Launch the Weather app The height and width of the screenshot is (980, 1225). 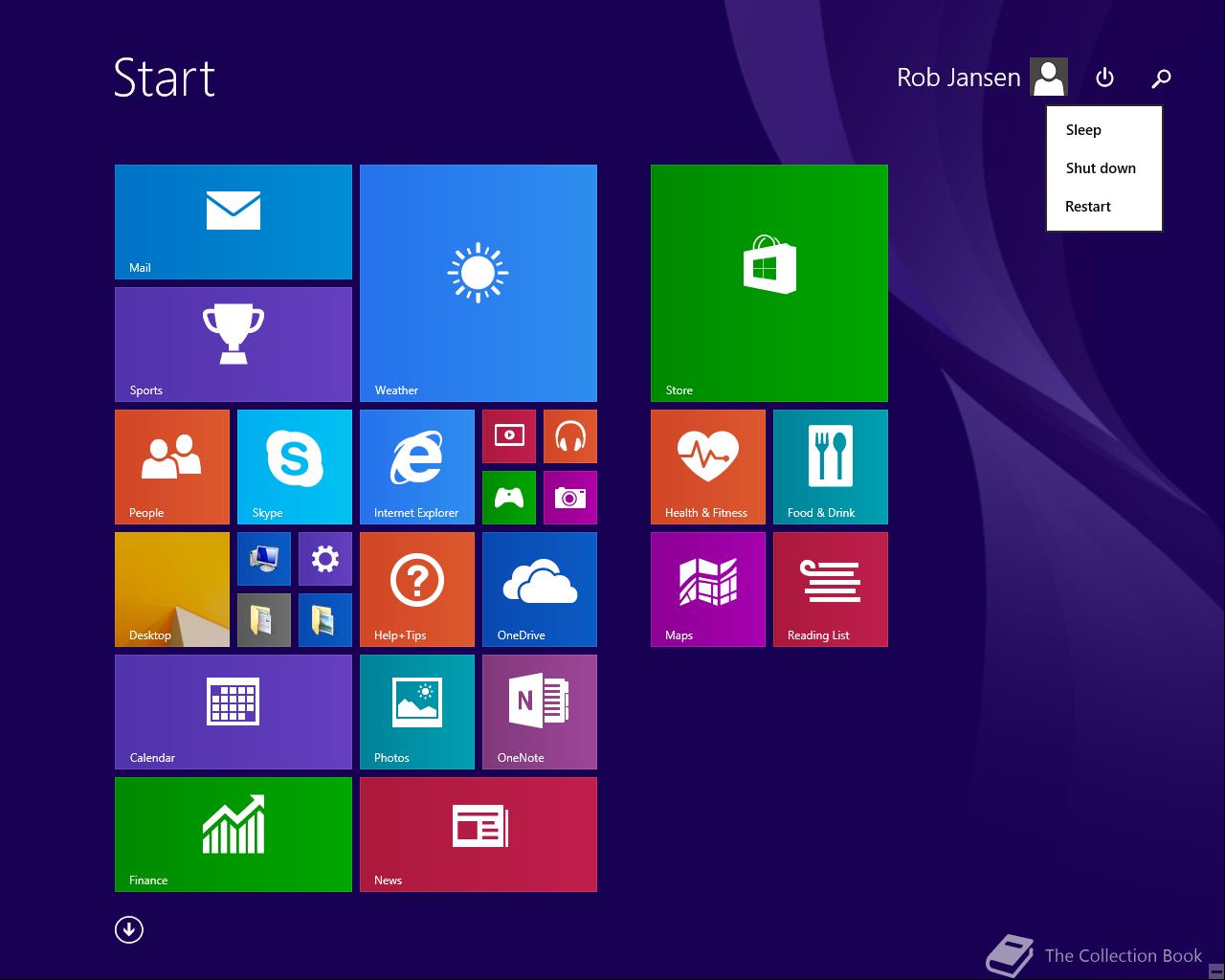point(478,282)
